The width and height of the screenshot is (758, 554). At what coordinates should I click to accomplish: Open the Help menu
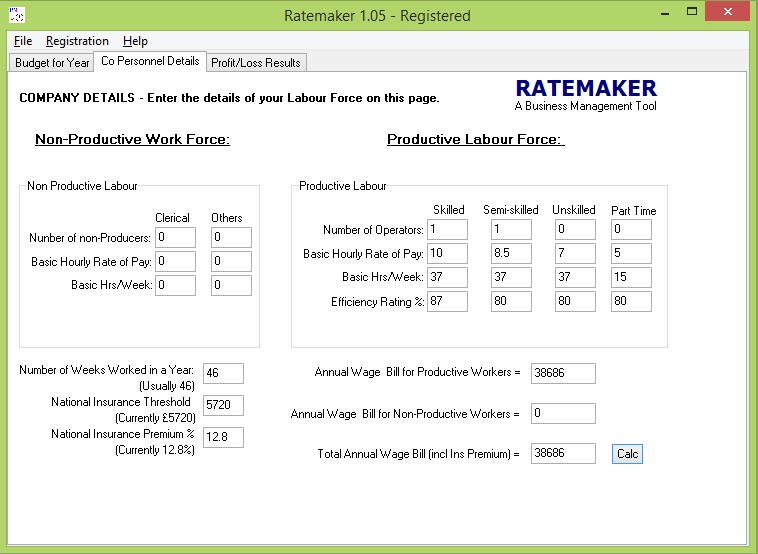[x=135, y=41]
